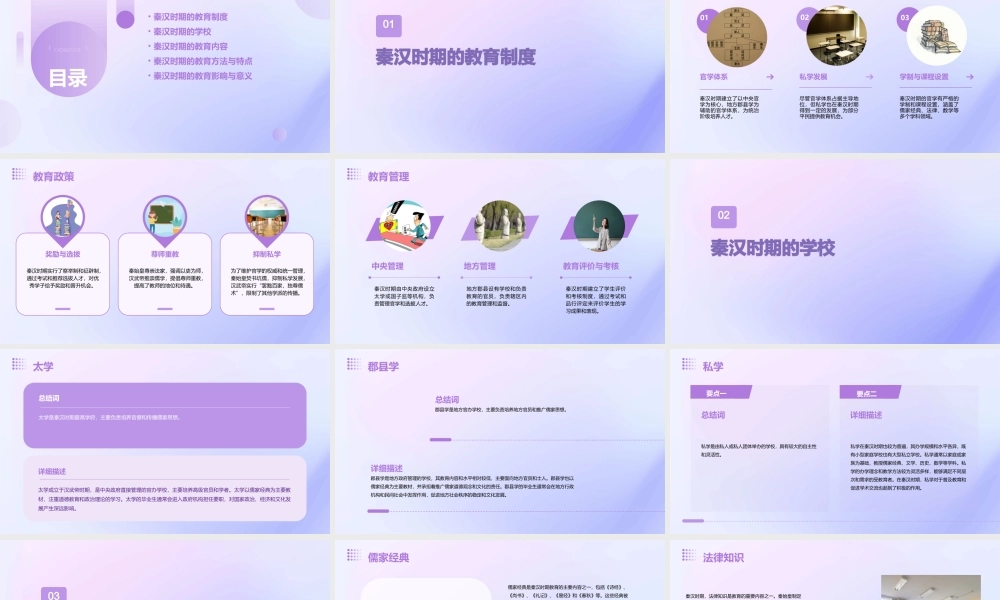Click the 地方管理 heading
The width and height of the screenshot is (1000, 600).
tap(480, 266)
